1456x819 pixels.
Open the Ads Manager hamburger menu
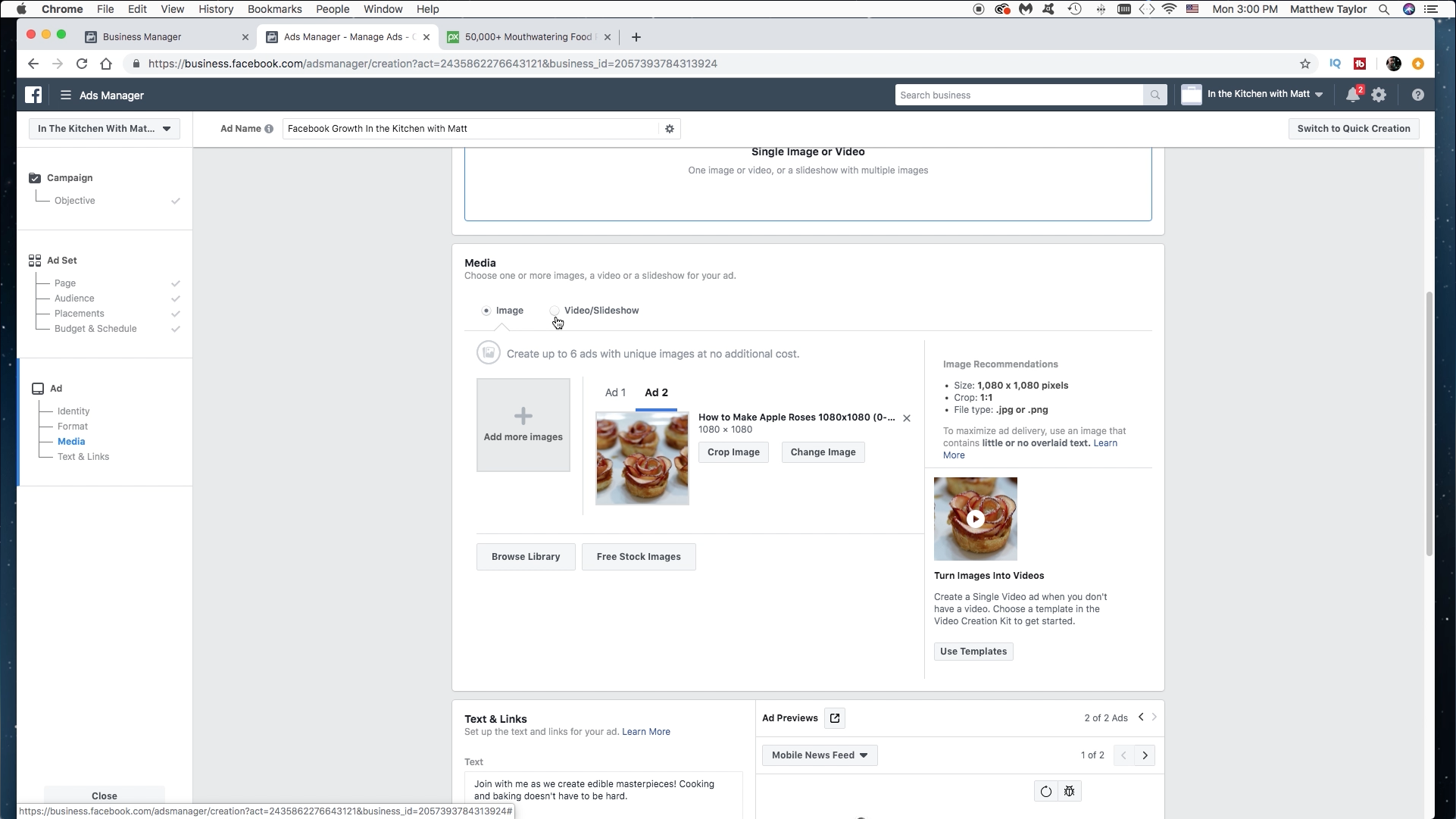coord(66,95)
